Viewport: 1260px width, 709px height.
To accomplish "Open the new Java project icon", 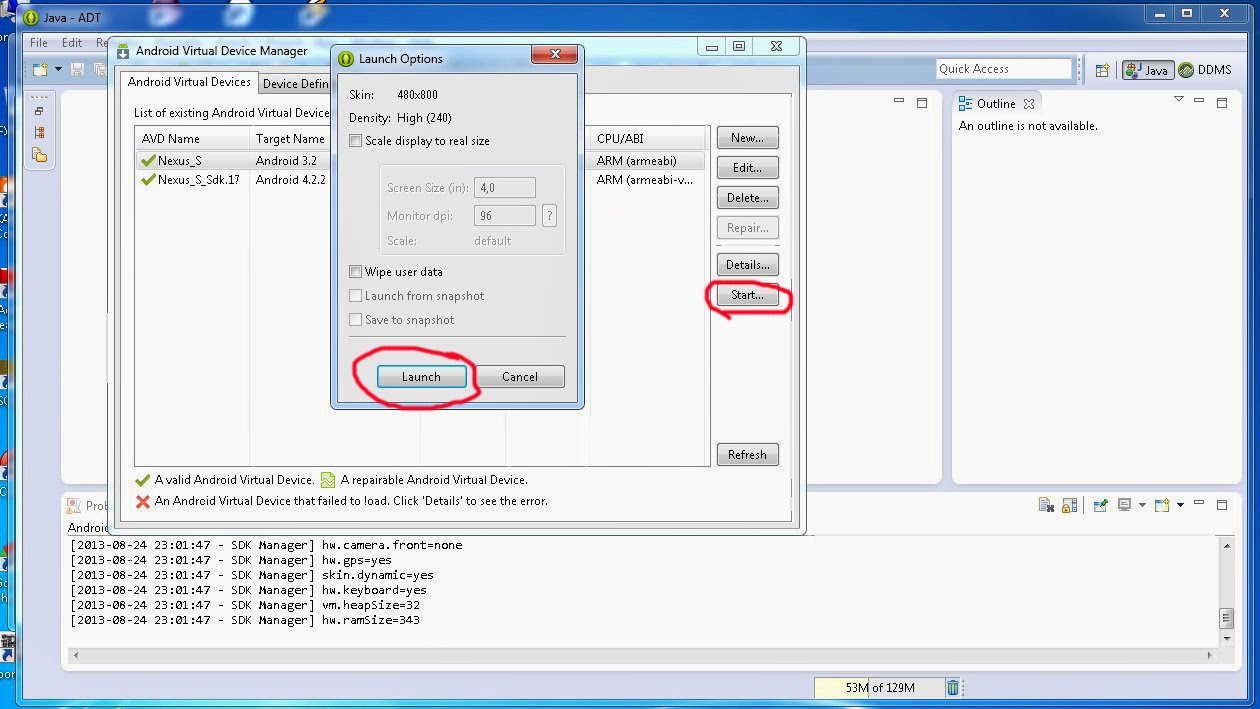I will 39,68.
